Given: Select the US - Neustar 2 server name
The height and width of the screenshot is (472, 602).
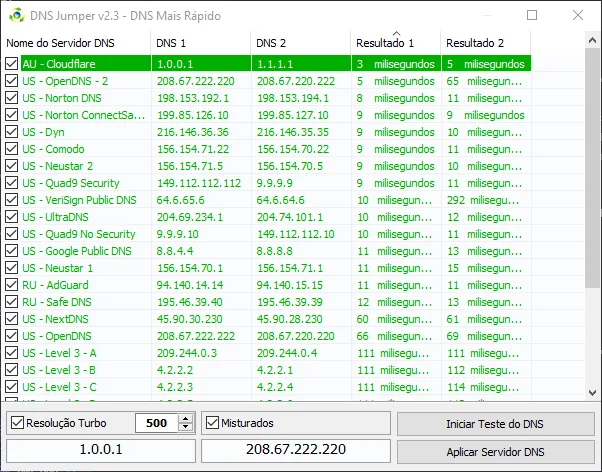Looking at the screenshot, I should click(x=58, y=166).
